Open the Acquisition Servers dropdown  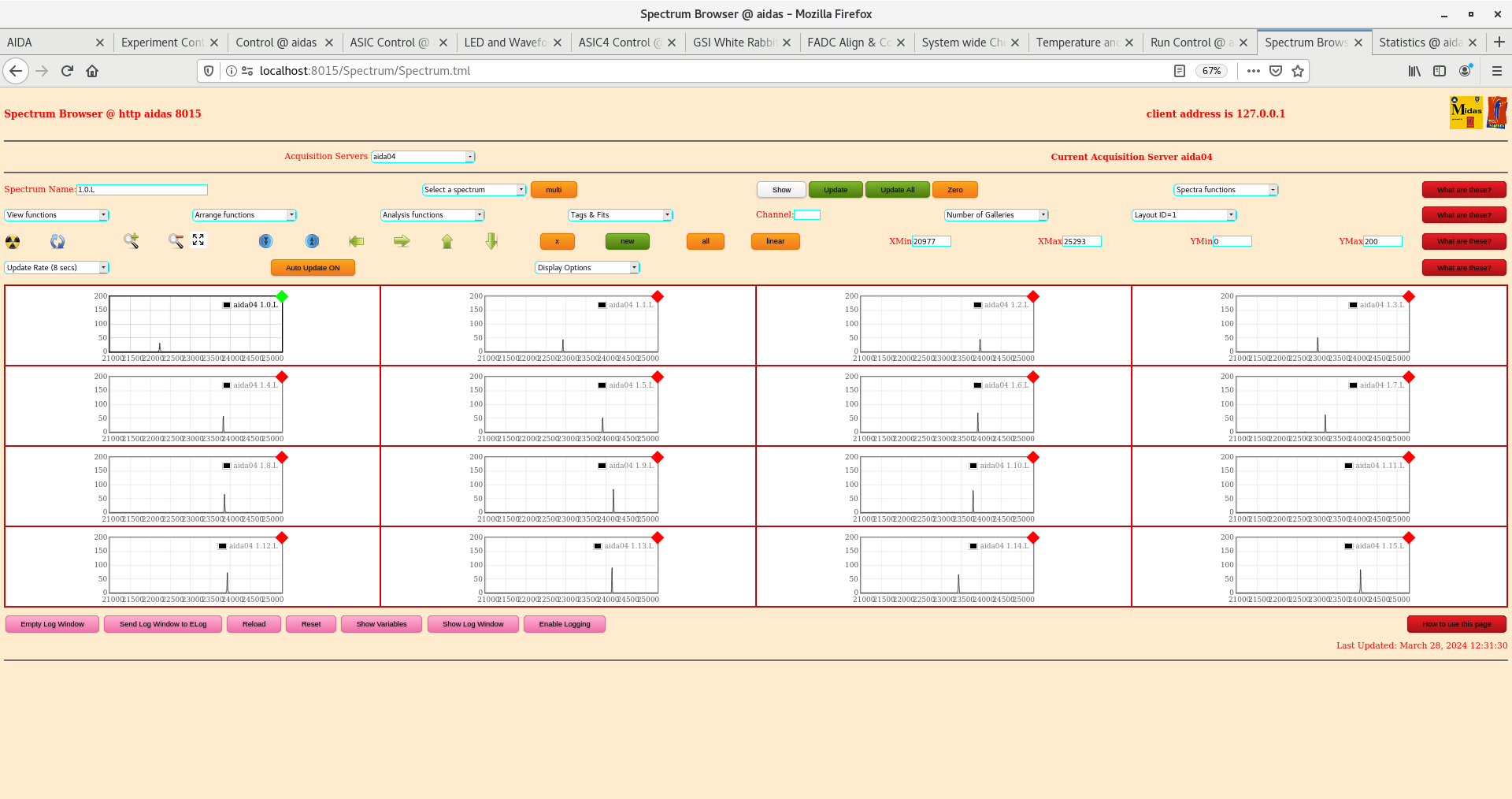click(x=423, y=157)
